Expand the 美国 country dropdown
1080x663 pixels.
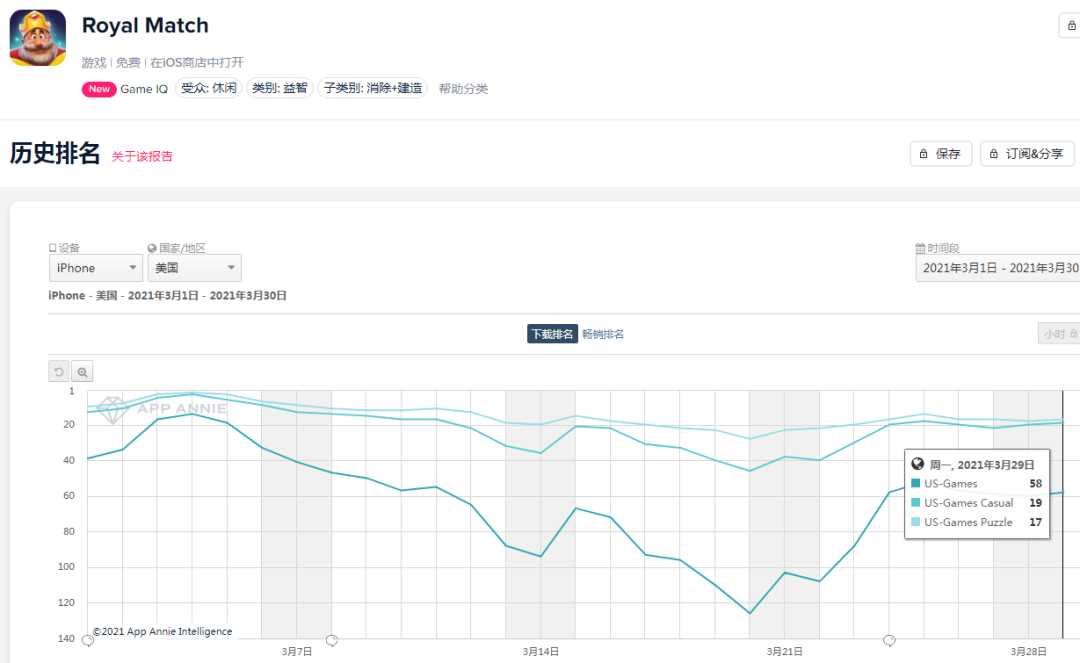[x=194, y=268]
